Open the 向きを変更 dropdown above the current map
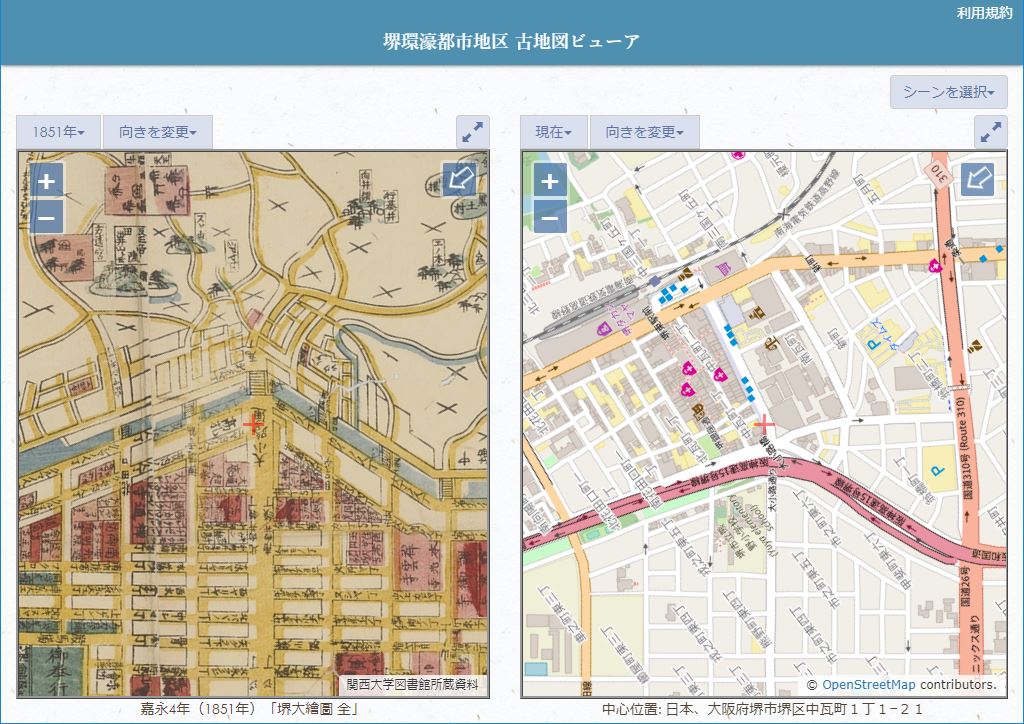Image resolution: width=1024 pixels, height=724 pixels. point(645,132)
